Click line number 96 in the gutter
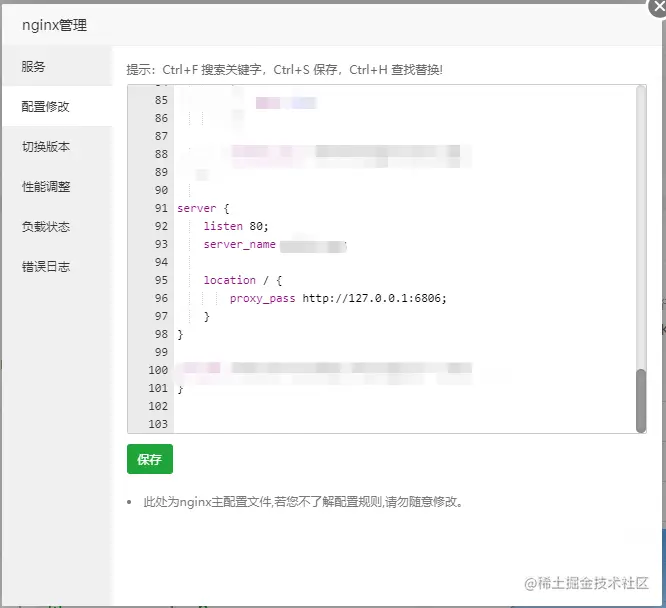Image resolution: width=666 pixels, height=608 pixels. click(x=161, y=298)
